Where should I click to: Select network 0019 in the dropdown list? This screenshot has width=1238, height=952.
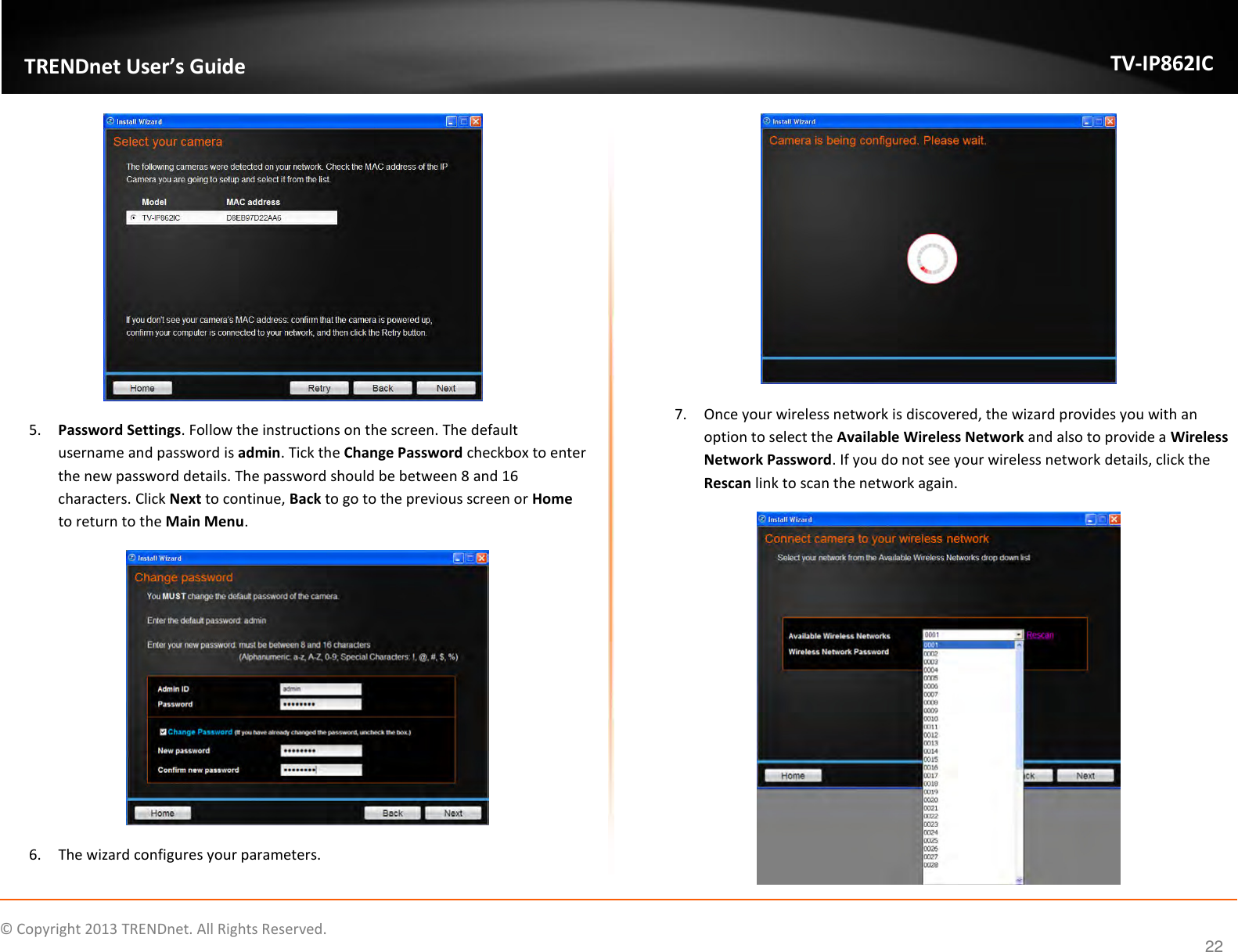pos(969,792)
